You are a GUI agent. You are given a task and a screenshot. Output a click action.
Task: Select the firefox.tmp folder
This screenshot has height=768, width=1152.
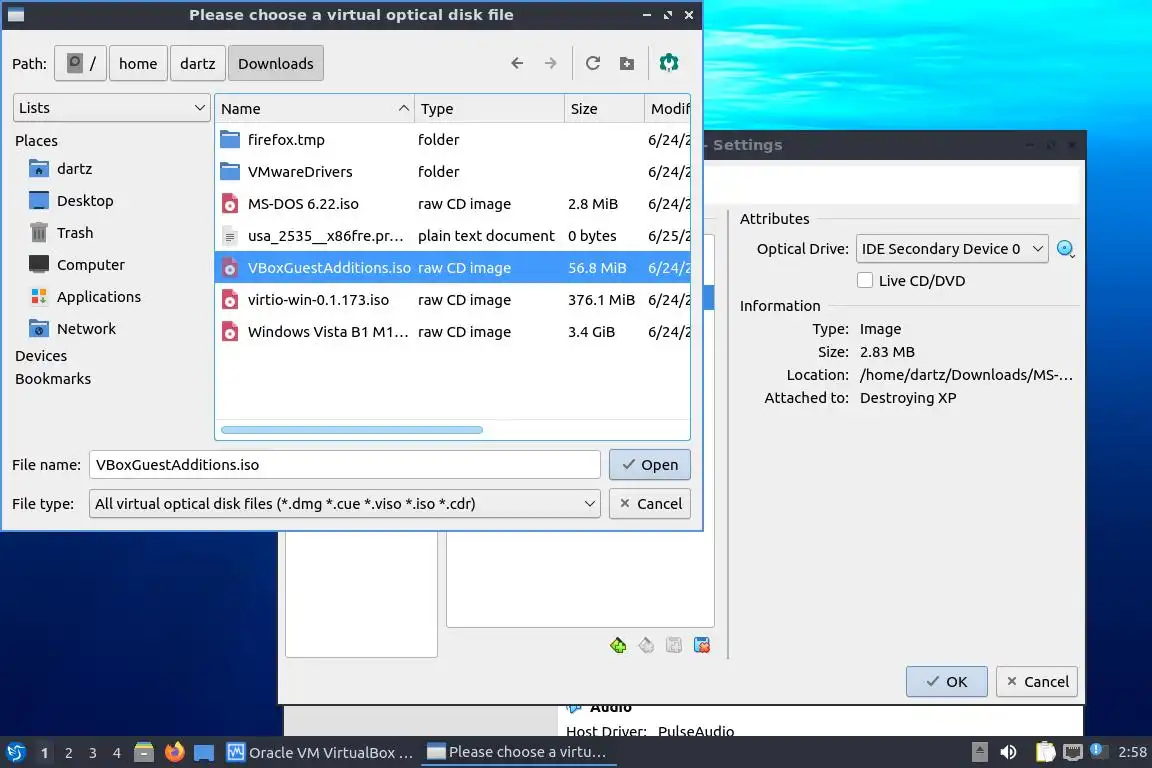(x=453, y=140)
